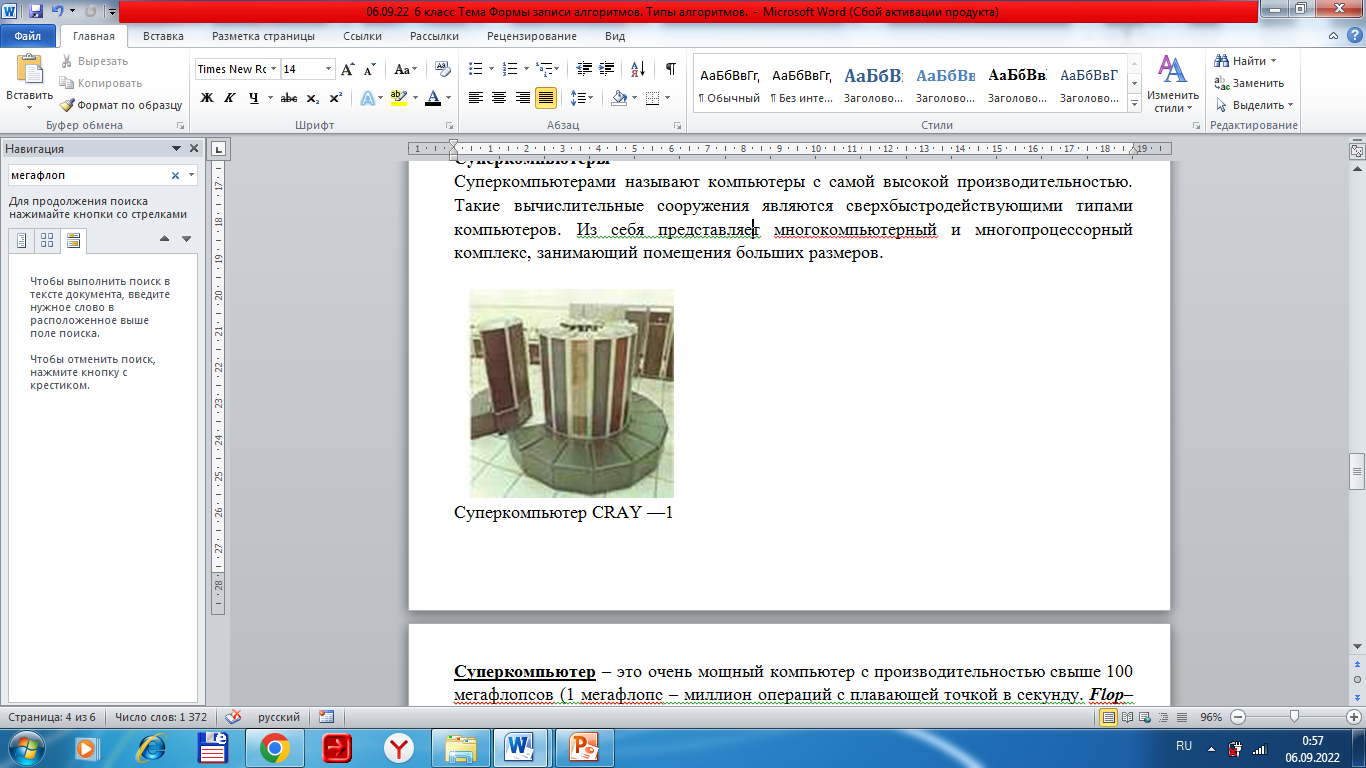The width and height of the screenshot is (1366, 768).
Task: Click the Paste (Вставить) icon
Action: [29, 70]
